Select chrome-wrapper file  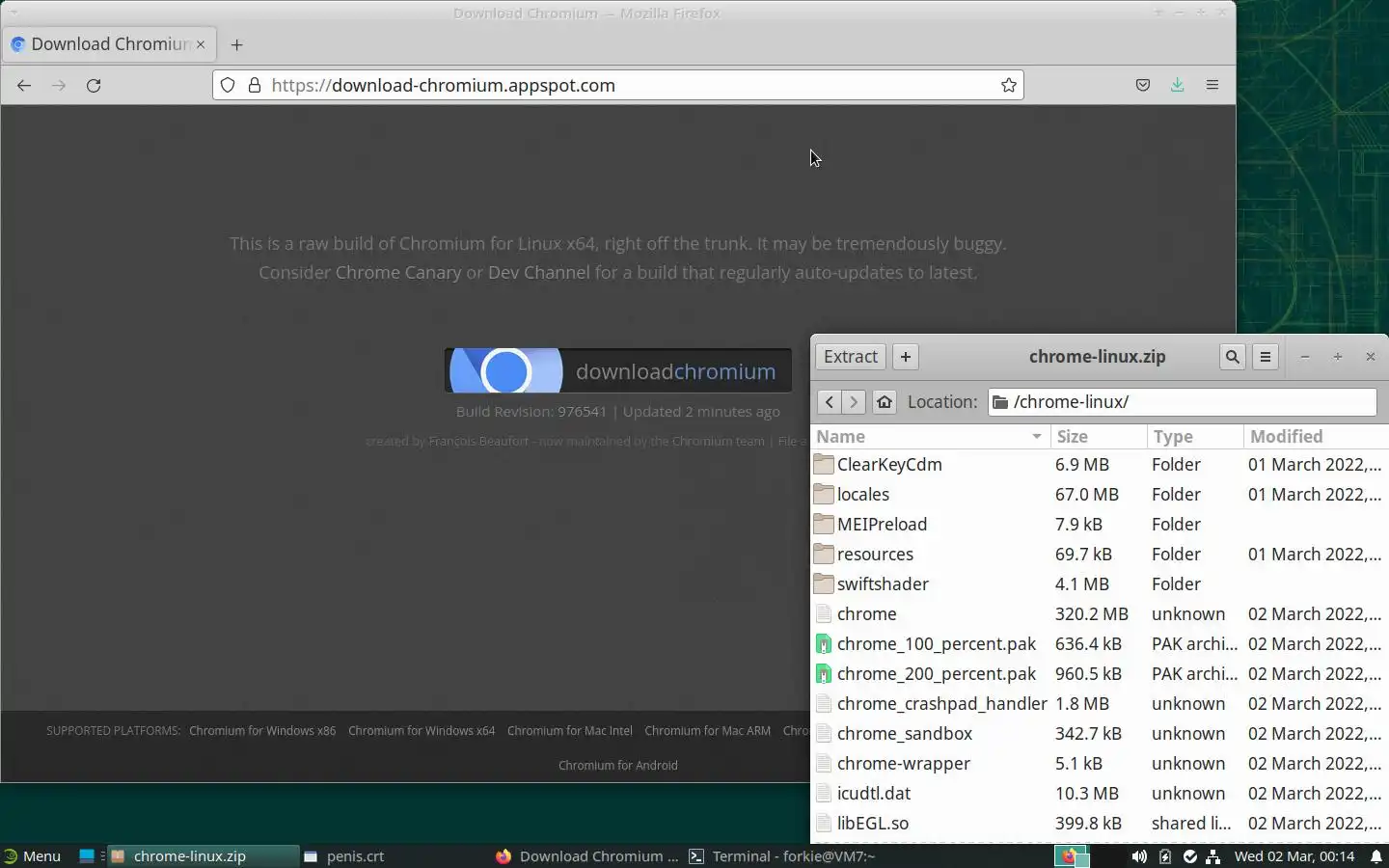click(x=1100, y=763)
